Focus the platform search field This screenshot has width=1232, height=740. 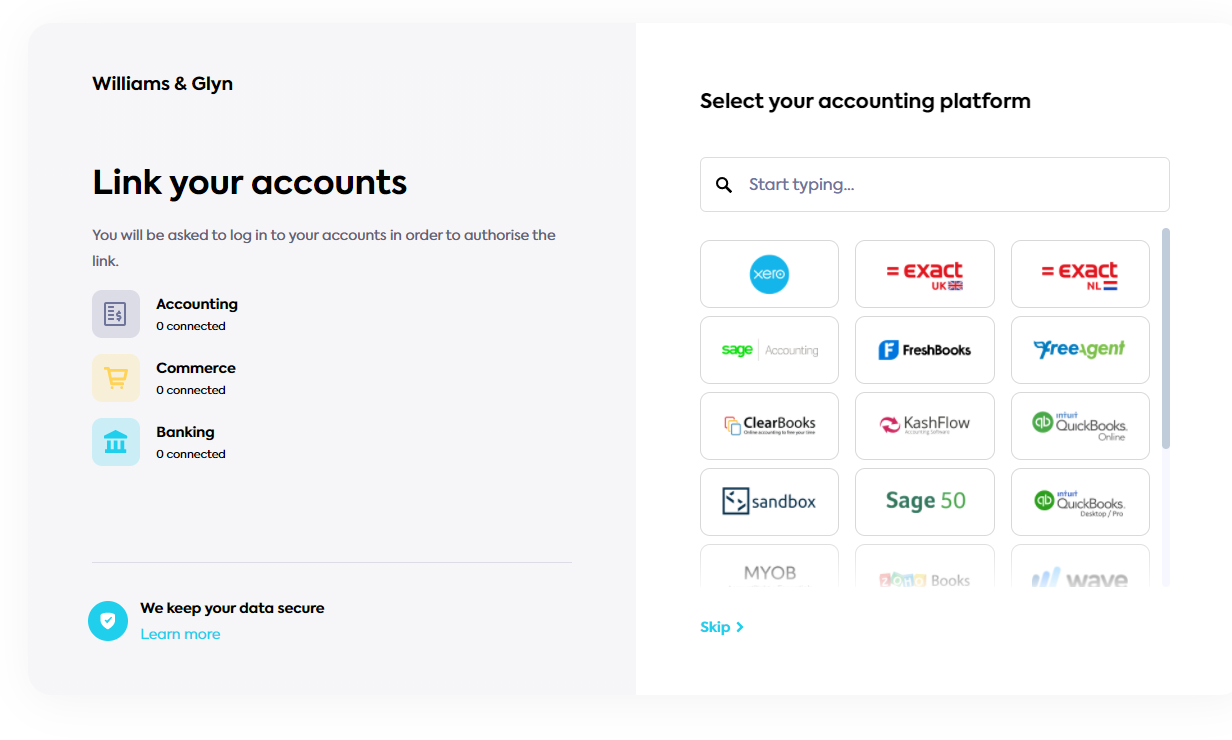point(950,185)
